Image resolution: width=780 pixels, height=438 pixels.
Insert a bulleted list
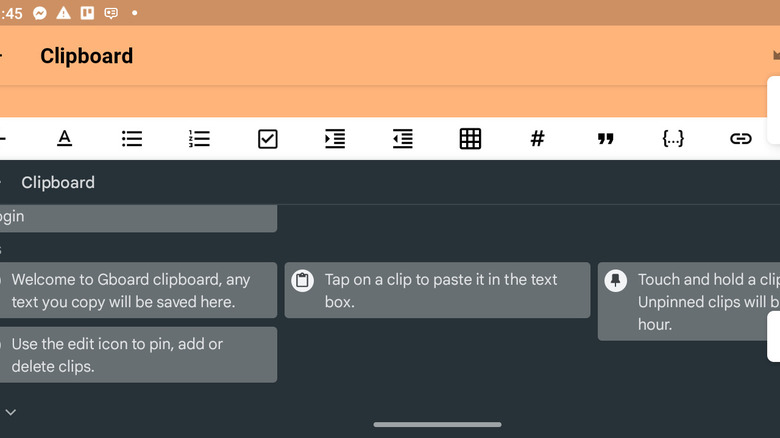click(x=132, y=139)
